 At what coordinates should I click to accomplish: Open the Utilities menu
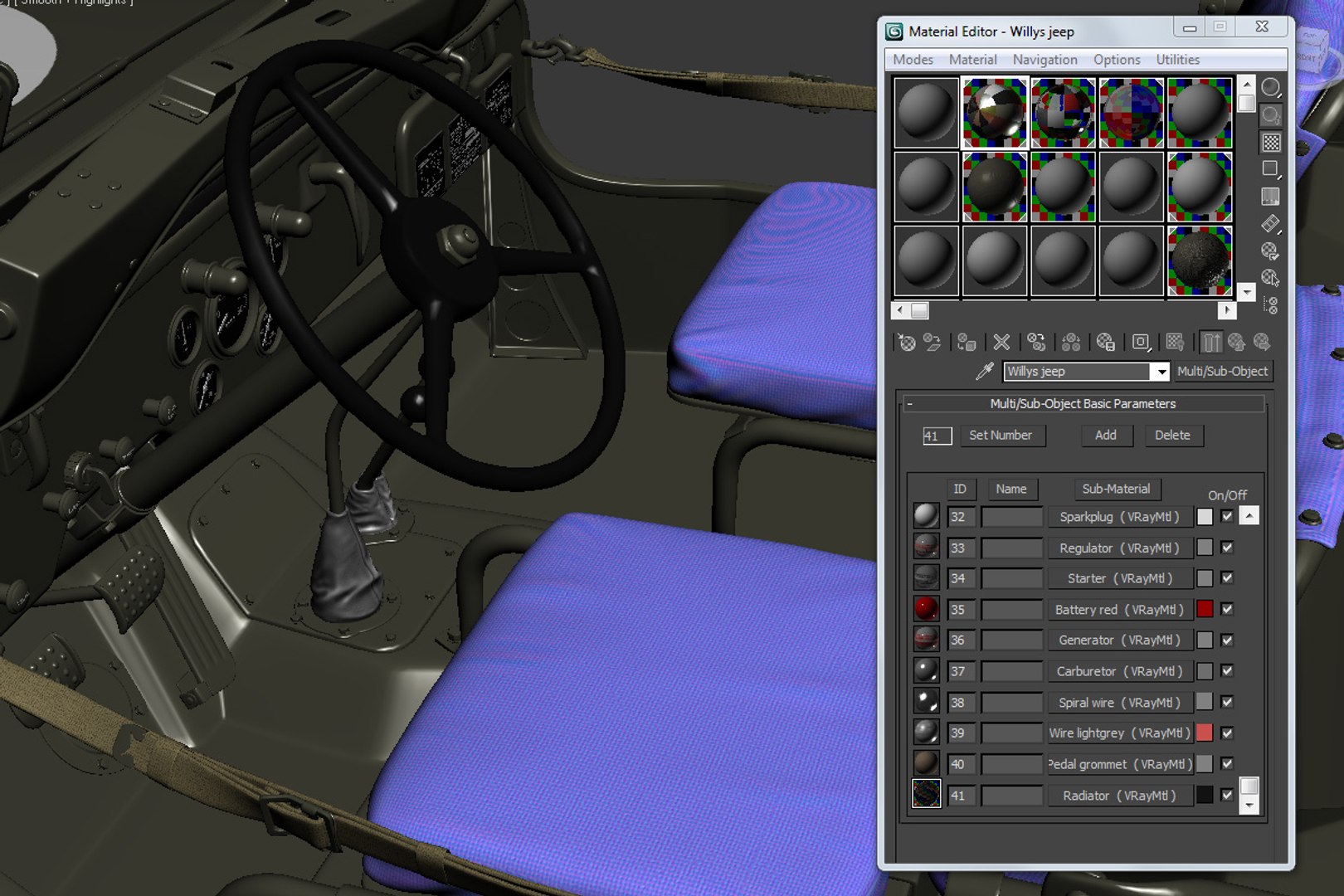click(1177, 60)
